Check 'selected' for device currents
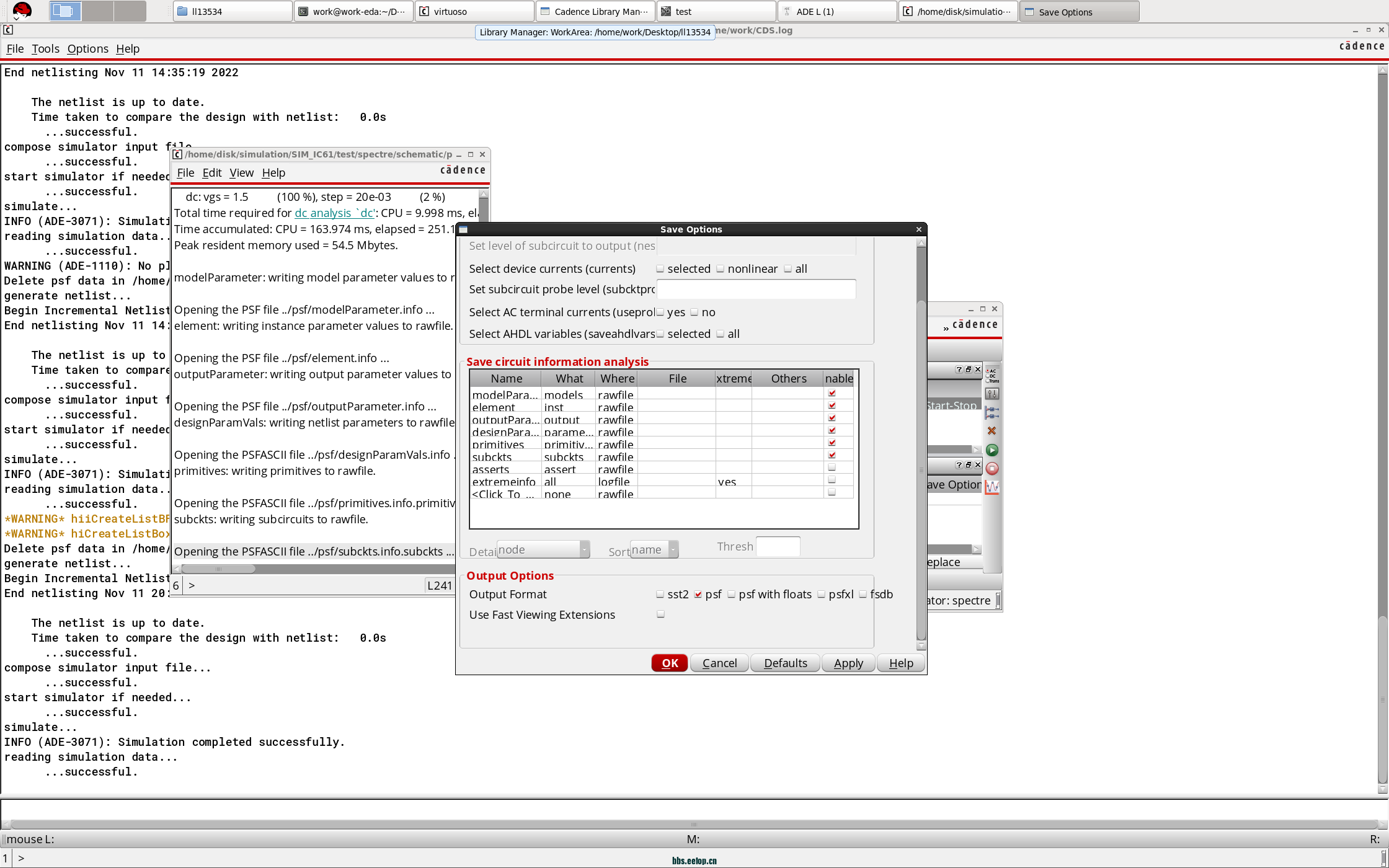This screenshot has height=868, width=1389. click(x=660, y=269)
